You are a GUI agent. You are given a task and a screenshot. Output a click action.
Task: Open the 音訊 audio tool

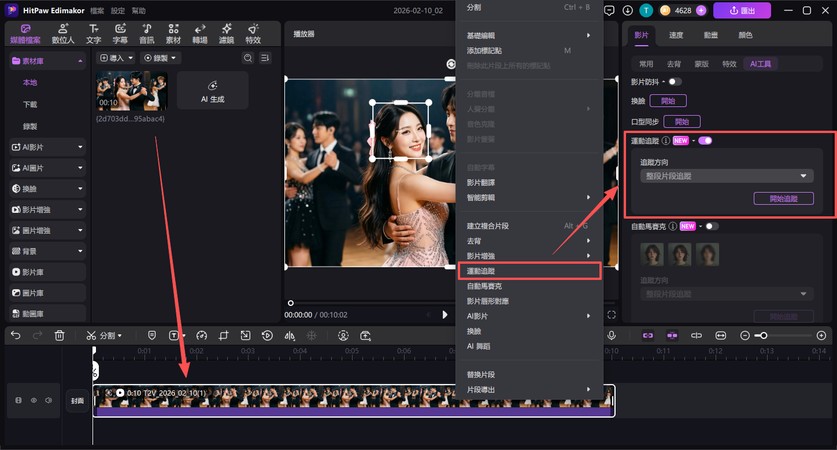(147, 34)
